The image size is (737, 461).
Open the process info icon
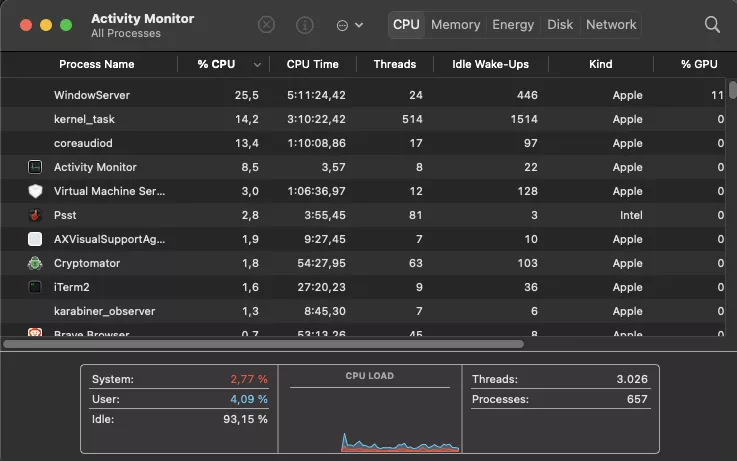point(305,25)
